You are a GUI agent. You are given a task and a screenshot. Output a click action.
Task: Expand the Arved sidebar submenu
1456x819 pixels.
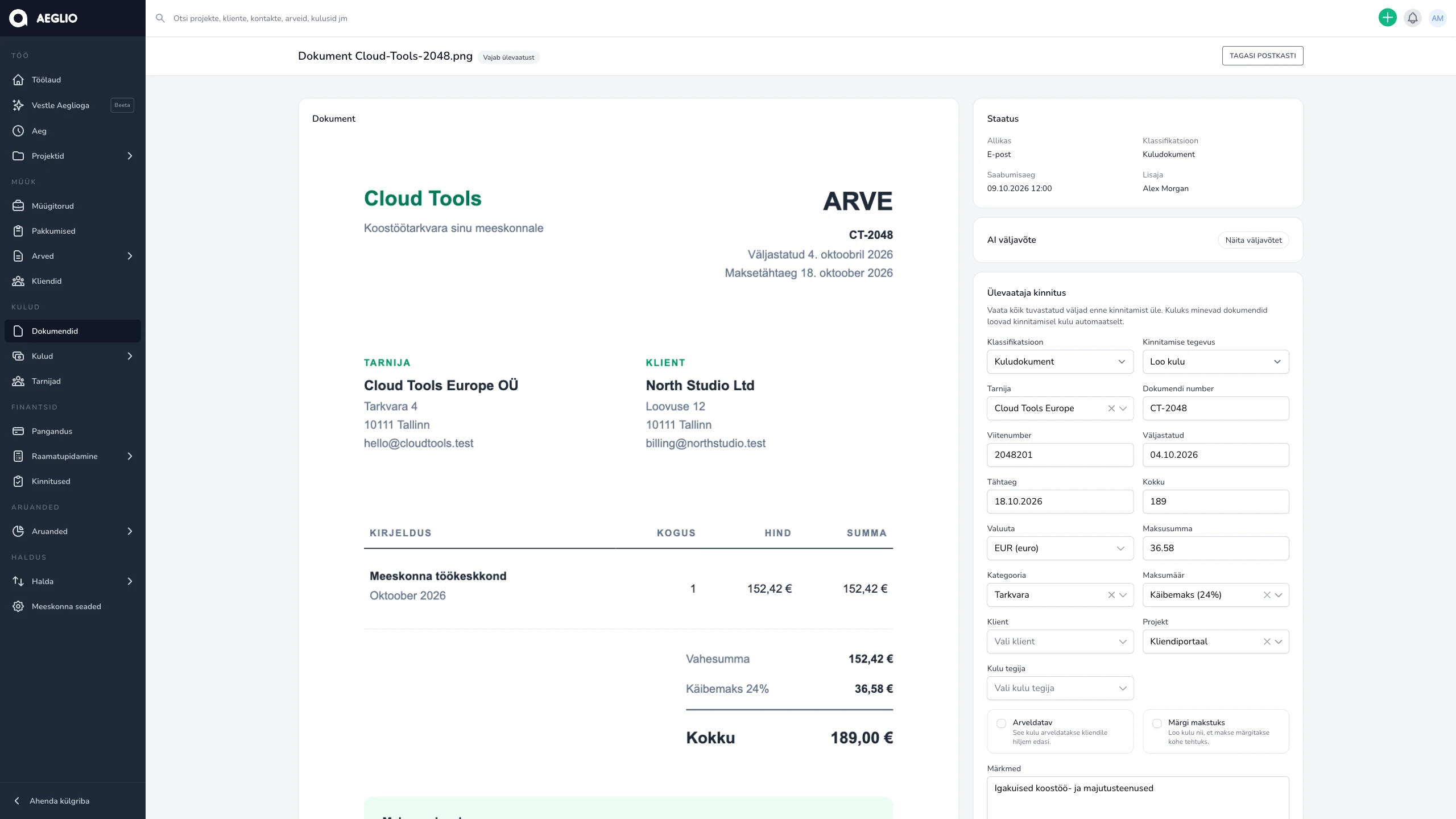tap(130, 256)
